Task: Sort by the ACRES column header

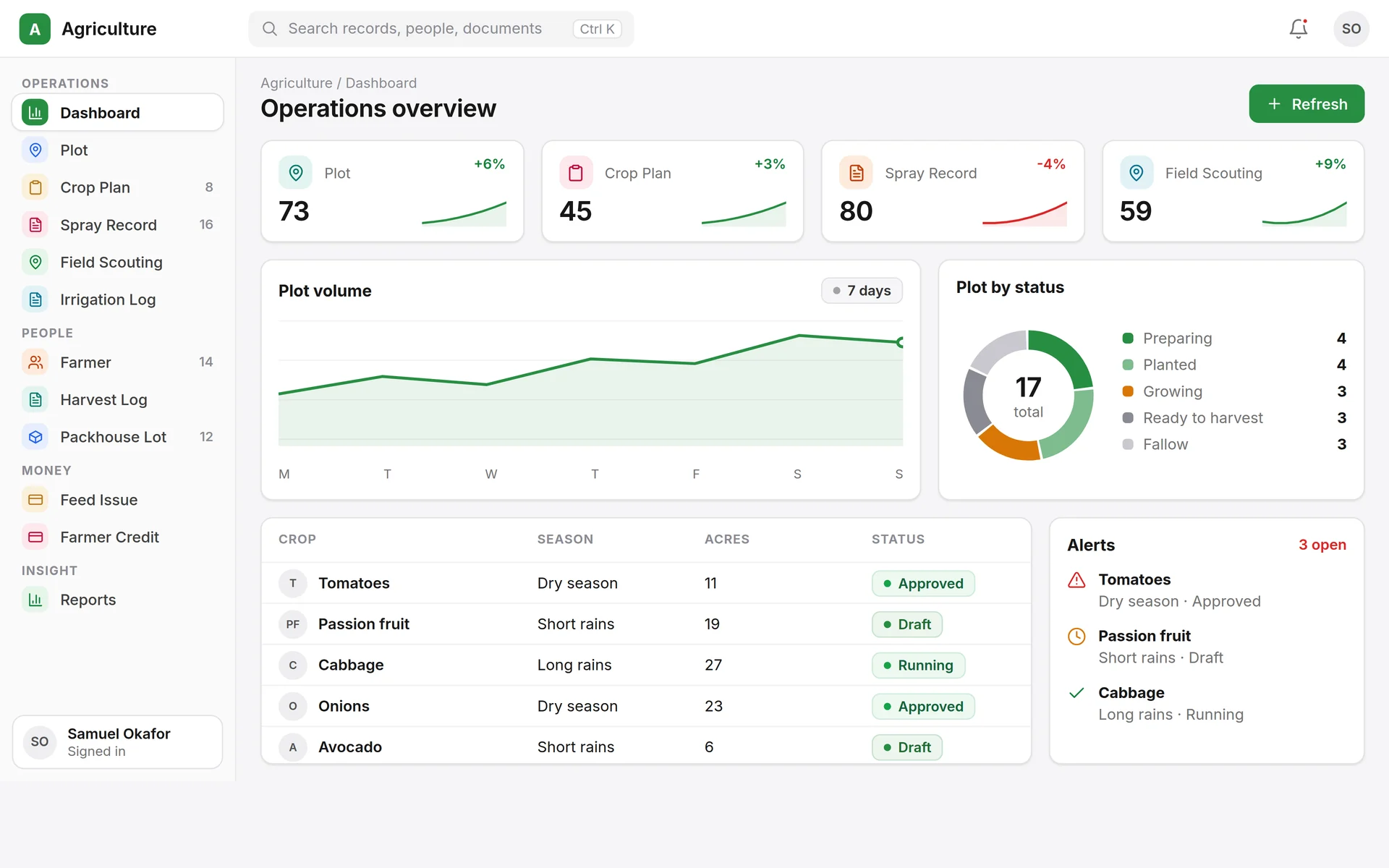Action: [x=726, y=540]
